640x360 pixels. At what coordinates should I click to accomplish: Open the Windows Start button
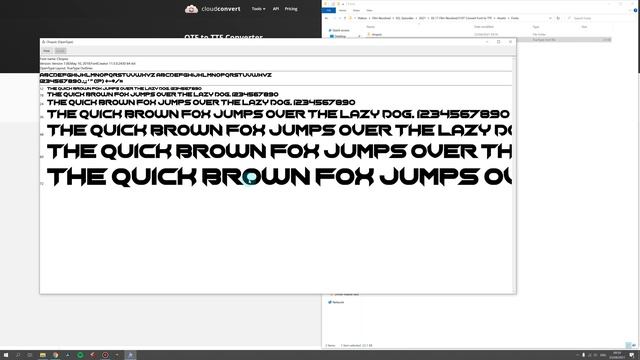pyautogui.click(x=6, y=355)
